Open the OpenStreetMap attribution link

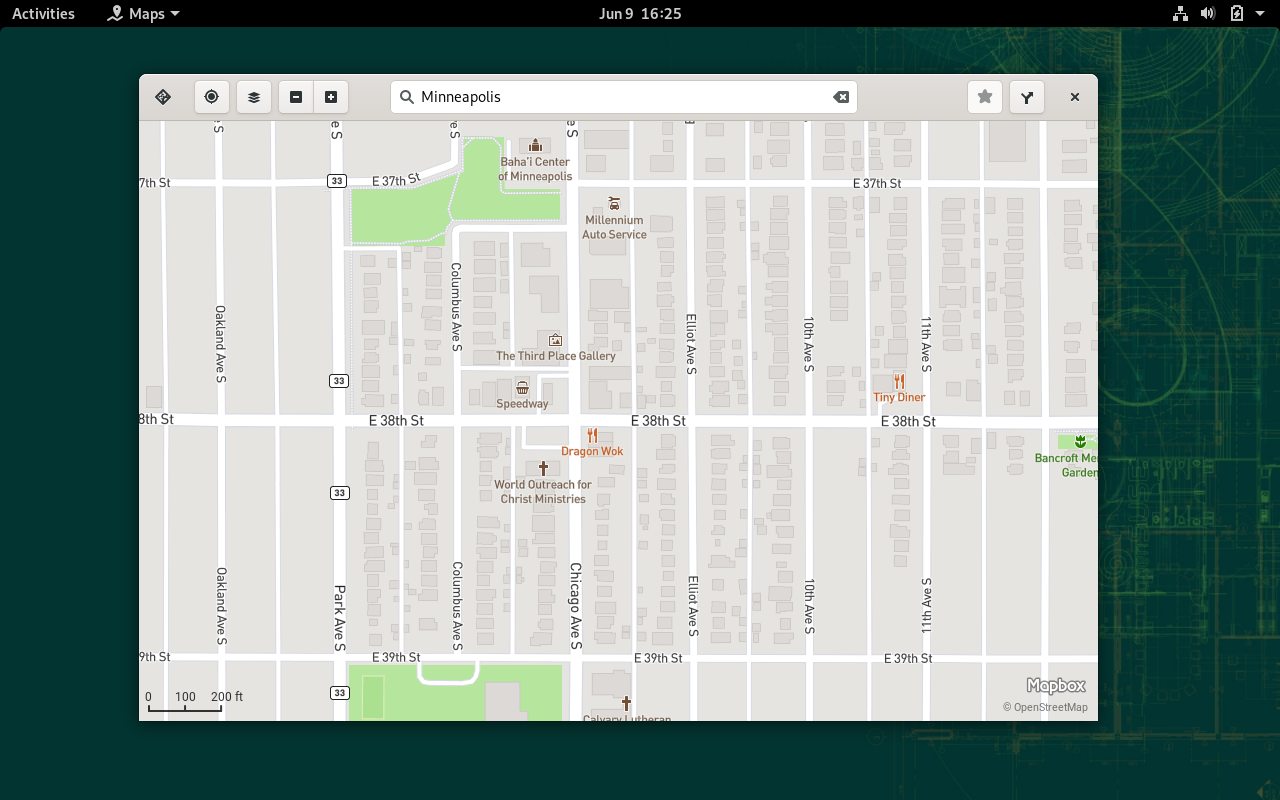1045,707
